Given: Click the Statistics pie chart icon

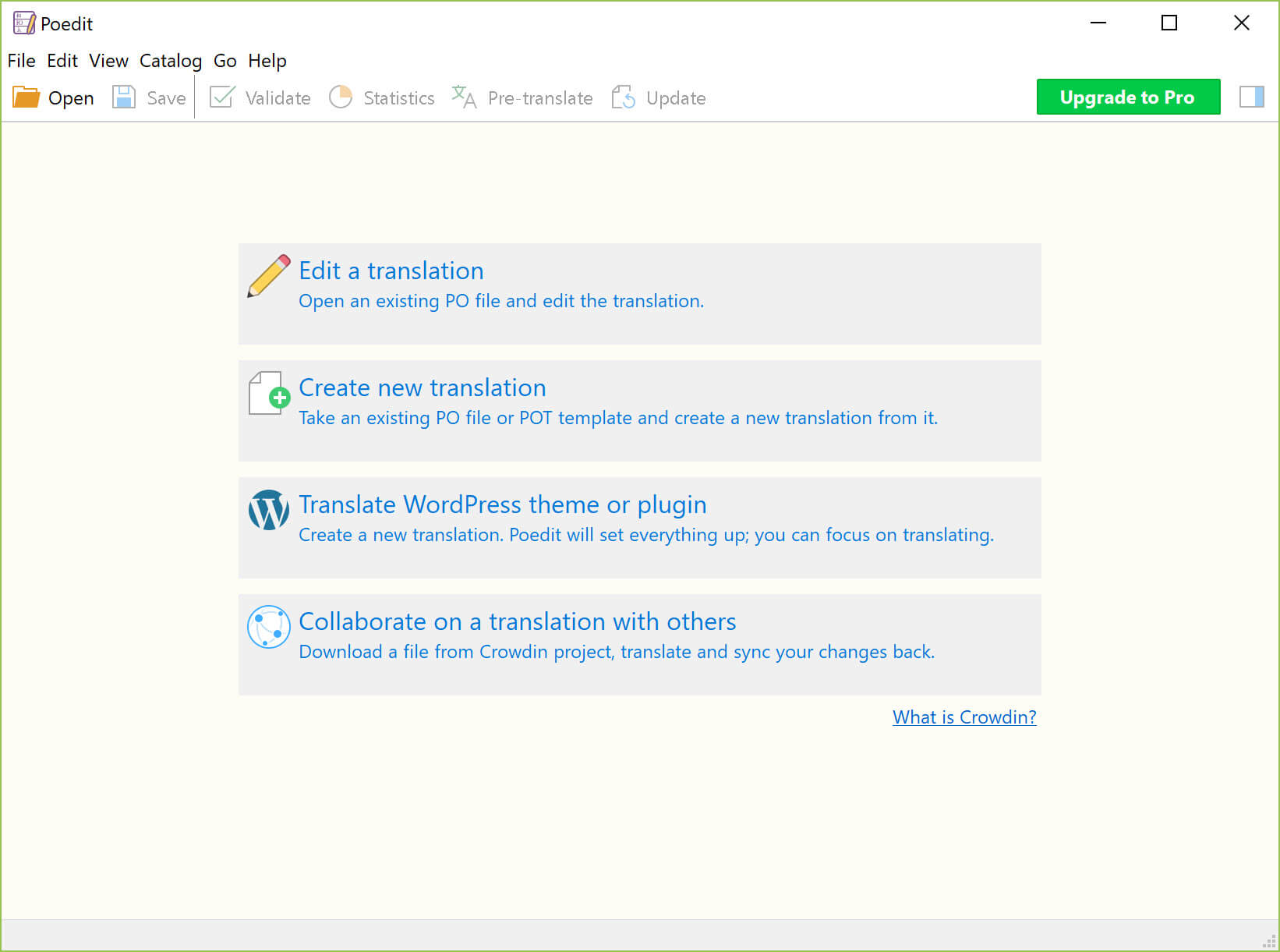Looking at the screenshot, I should (341, 97).
